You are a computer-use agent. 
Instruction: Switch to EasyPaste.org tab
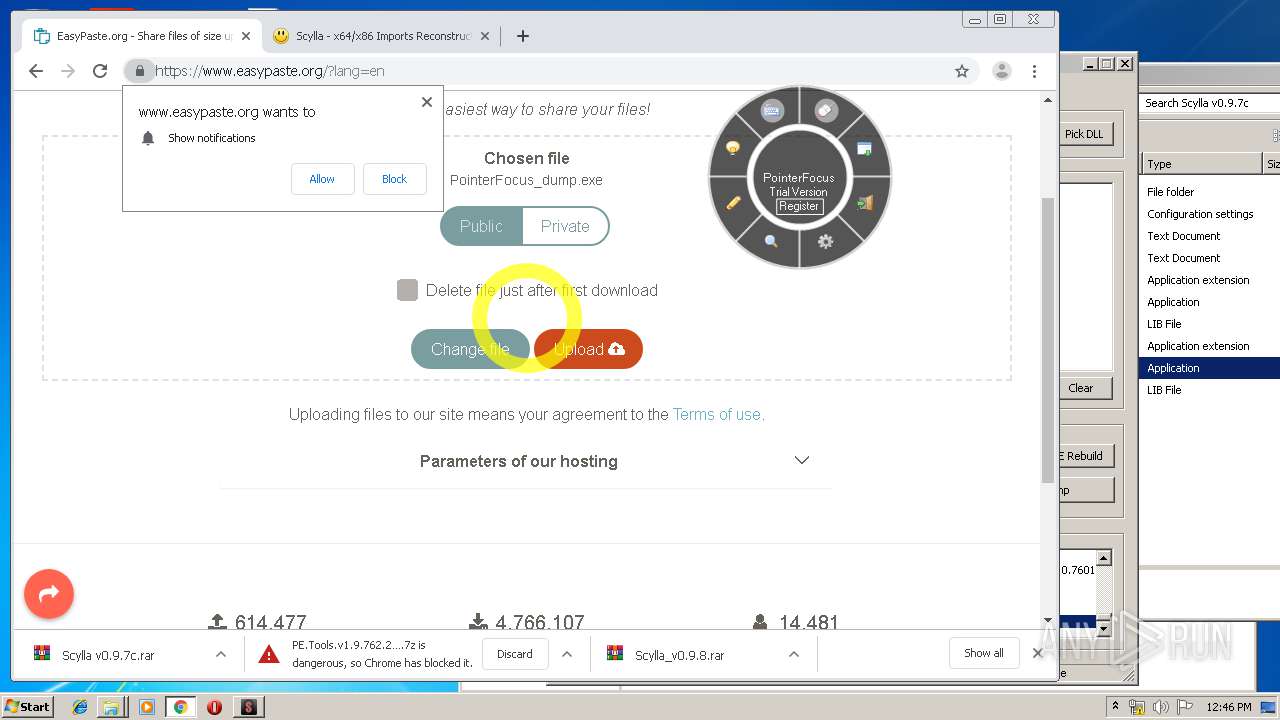(142, 36)
